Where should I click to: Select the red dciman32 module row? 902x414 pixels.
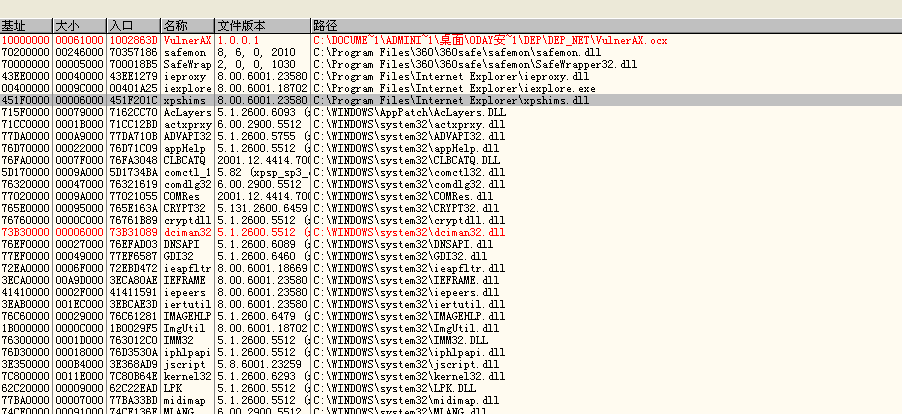[x=187, y=232]
